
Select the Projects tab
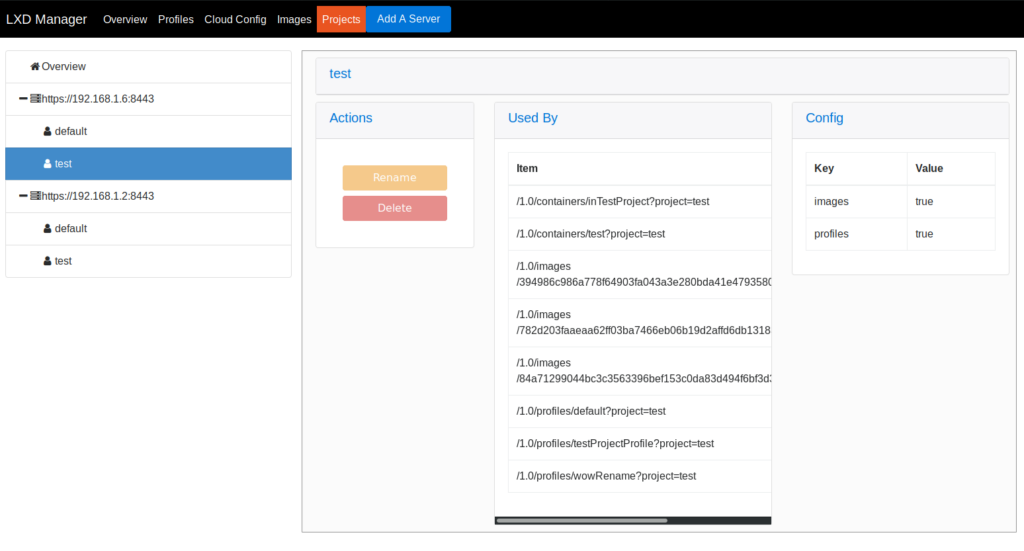pos(341,20)
